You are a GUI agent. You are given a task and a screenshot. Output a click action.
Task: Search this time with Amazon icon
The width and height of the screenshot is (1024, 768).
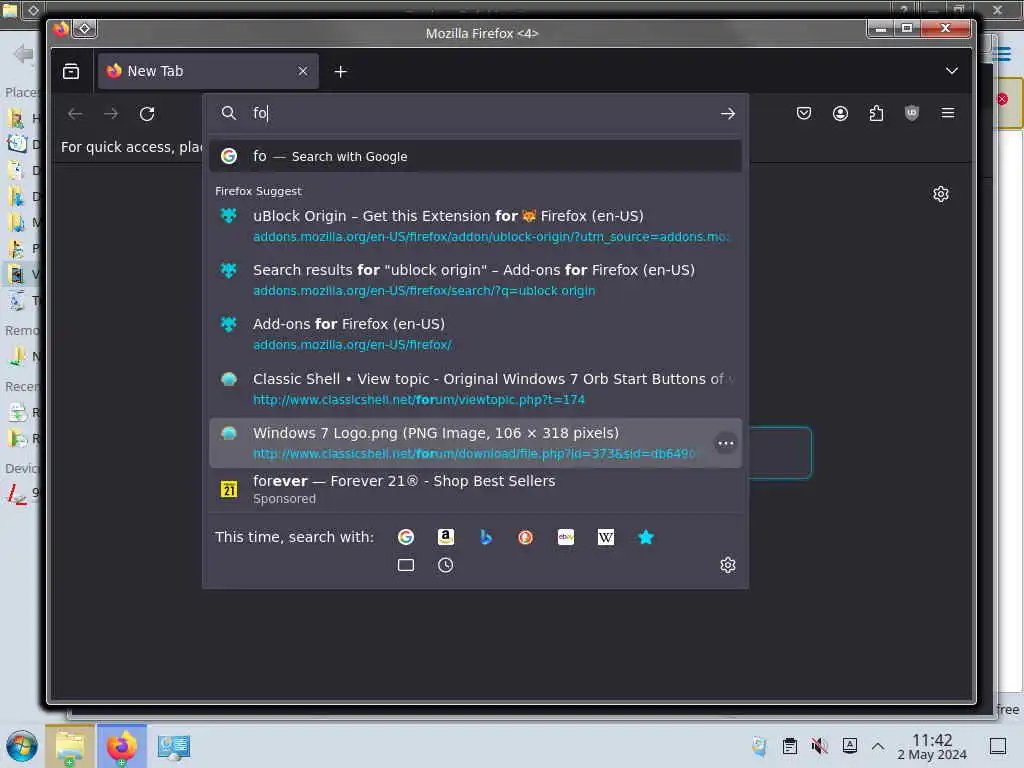coord(445,537)
